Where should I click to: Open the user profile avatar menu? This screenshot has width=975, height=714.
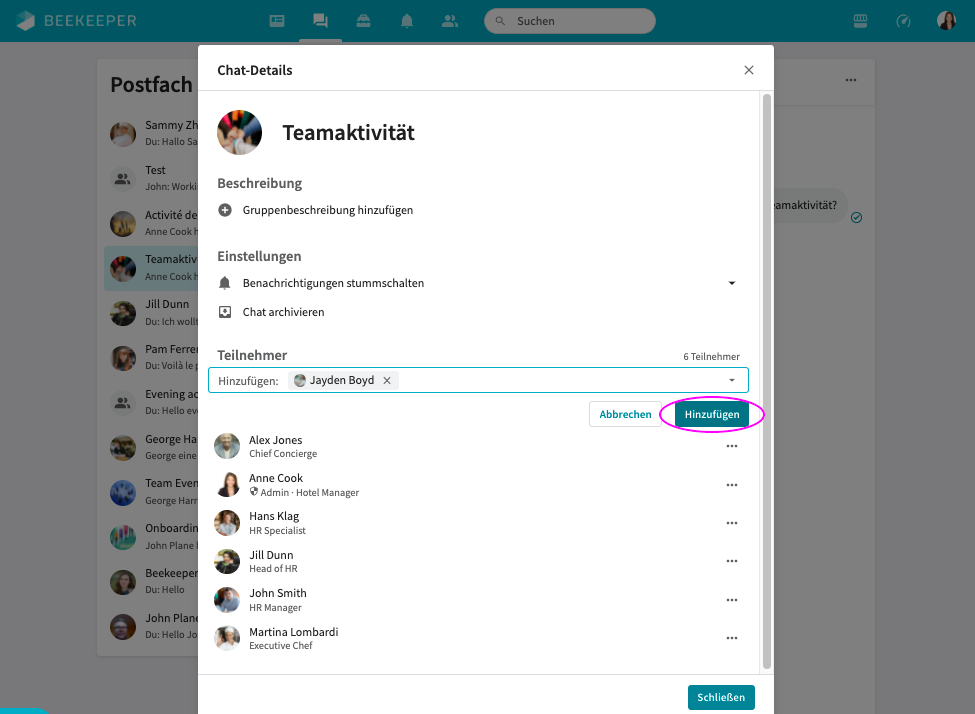(x=946, y=21)
